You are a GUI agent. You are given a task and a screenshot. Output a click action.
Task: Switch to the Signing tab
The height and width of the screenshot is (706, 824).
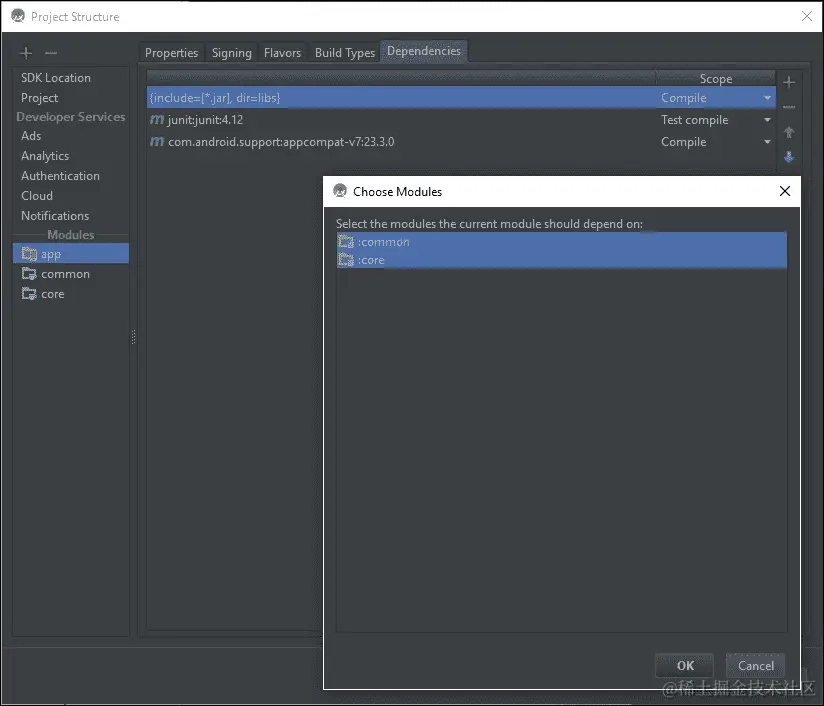tap(231, 52)
